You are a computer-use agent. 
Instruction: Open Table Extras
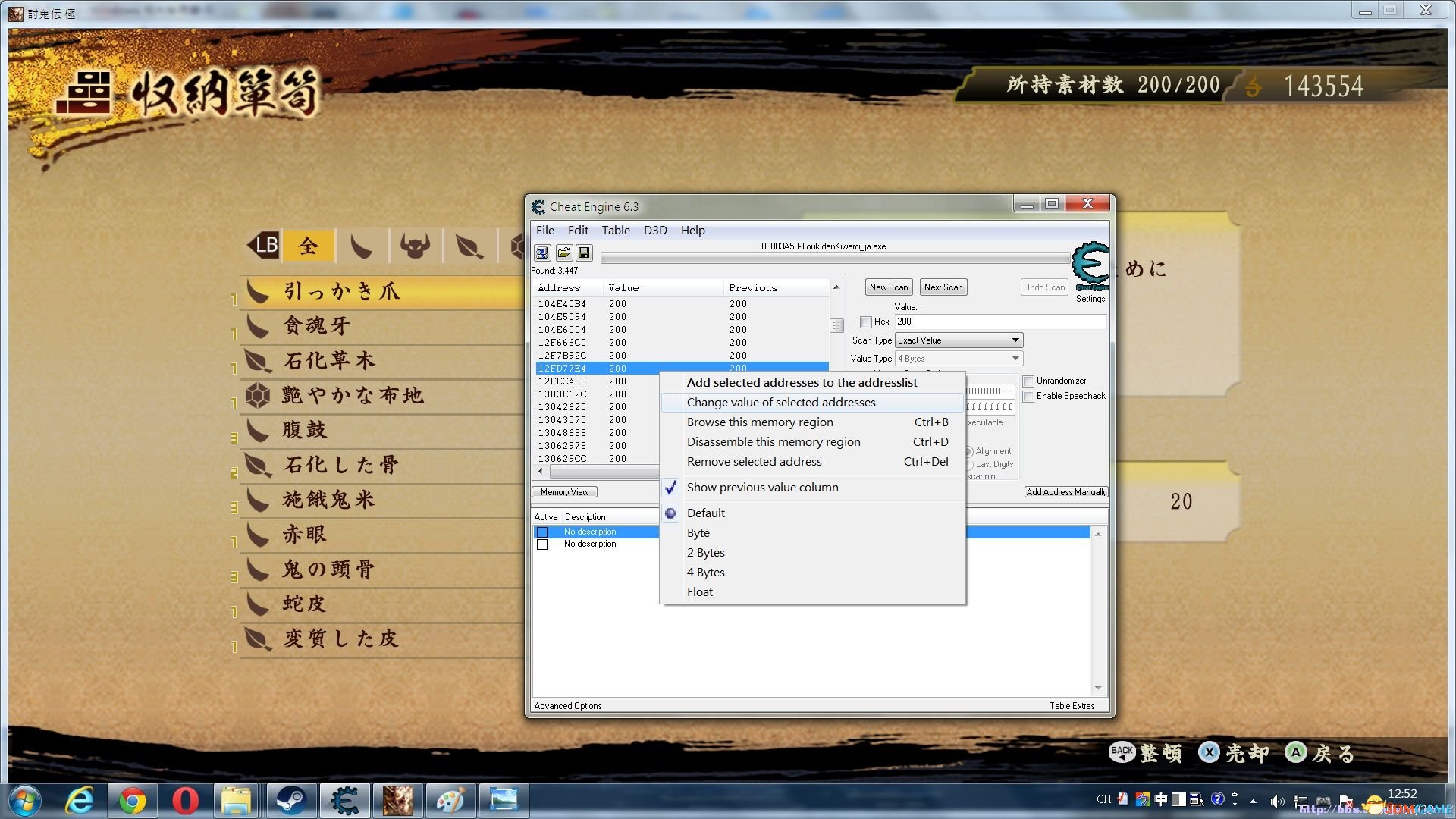tap(1072, 706)
